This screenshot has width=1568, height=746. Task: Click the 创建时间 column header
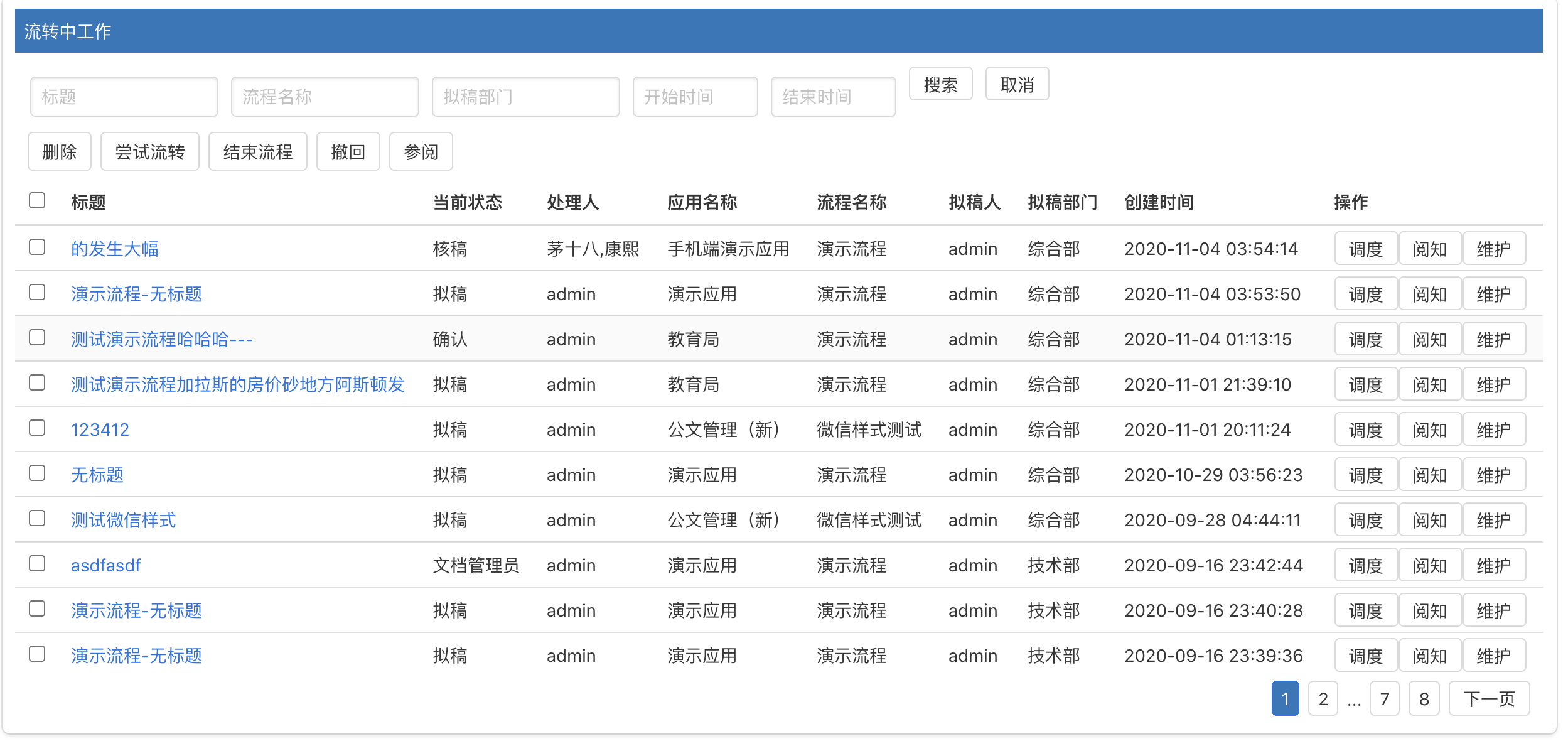coord(1159,202)
